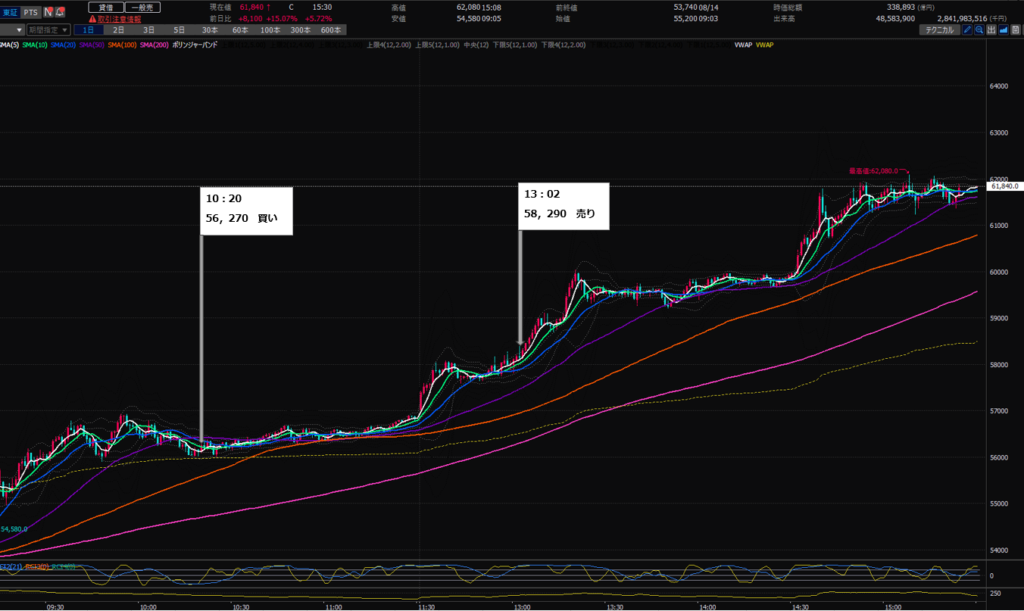The width and height of the screenshot is (1024, 611).
Task: Click the magnifier zoom icon
Action: [980, 30]
